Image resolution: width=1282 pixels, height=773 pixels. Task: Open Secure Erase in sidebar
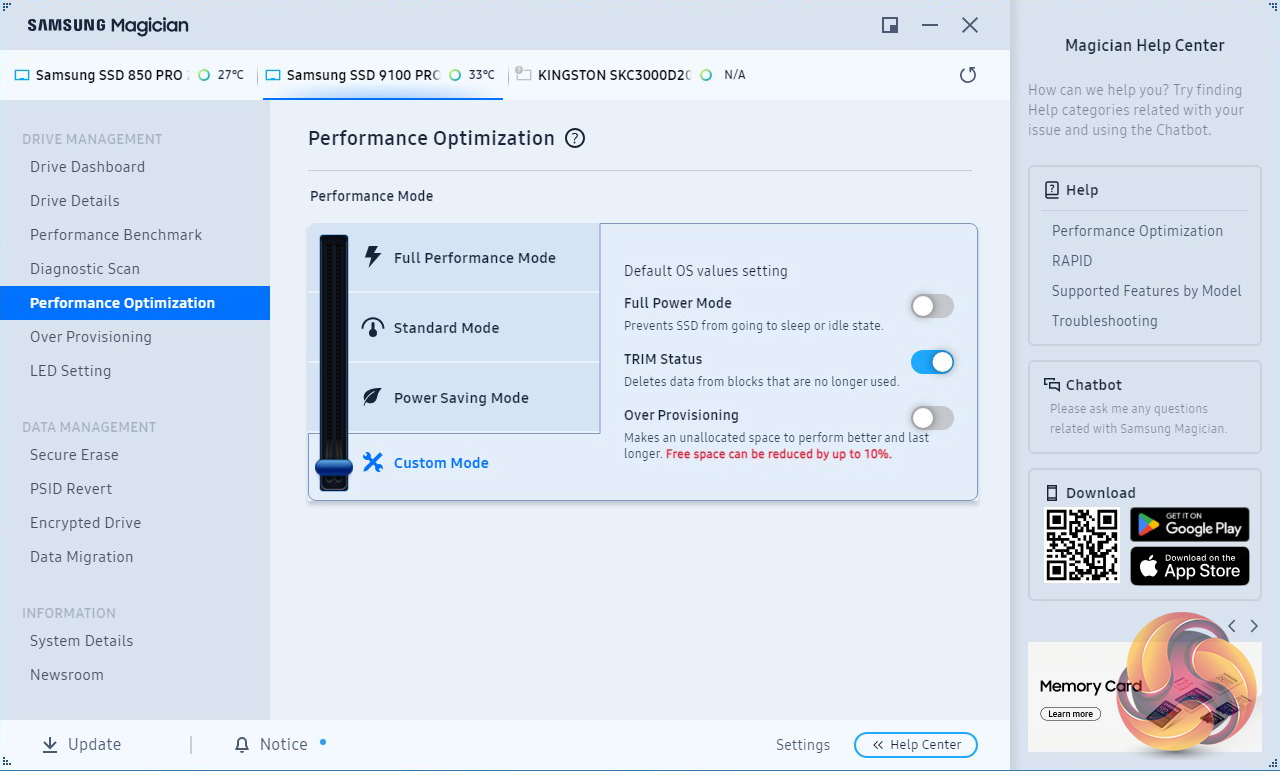click(x=135, y=455)
